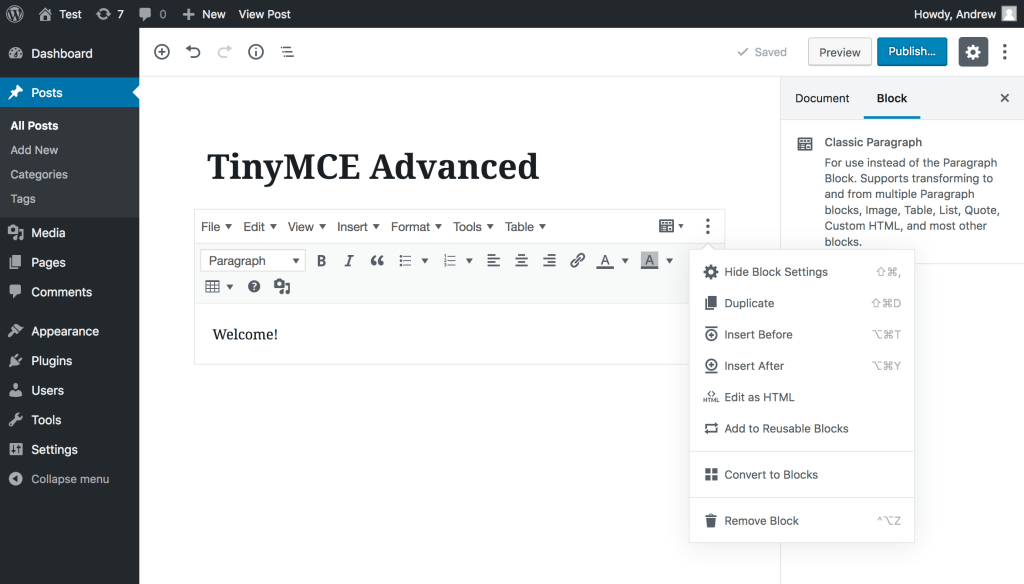Expand the bulleted list style arrow
The height and width of the screenshot is (584, 1024).
[x=425, y=261]
